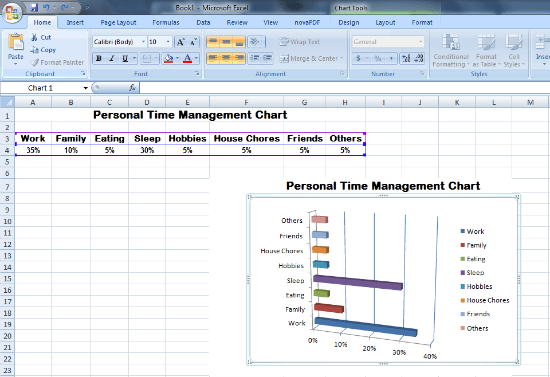Click the Save icon in quick access toolbar

click(34, 7)
